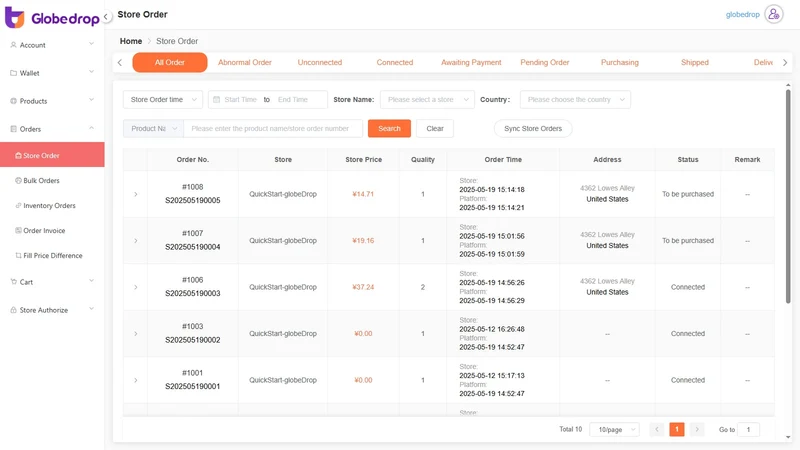Click the globedrop username link
800x450 pixels.
click(x=743, y=14)
